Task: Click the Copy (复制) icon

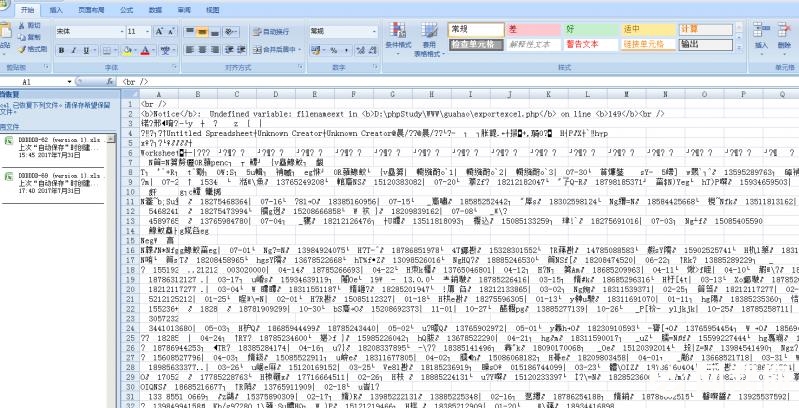Action: [x=30, y=36]
